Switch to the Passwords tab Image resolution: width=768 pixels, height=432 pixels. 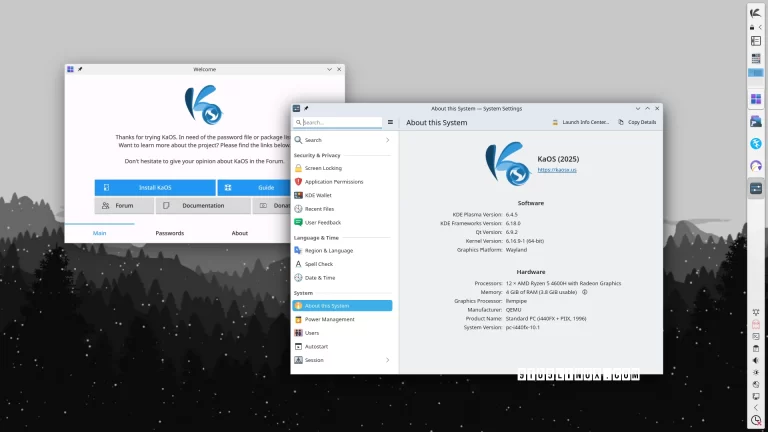[x=169, y=233]
